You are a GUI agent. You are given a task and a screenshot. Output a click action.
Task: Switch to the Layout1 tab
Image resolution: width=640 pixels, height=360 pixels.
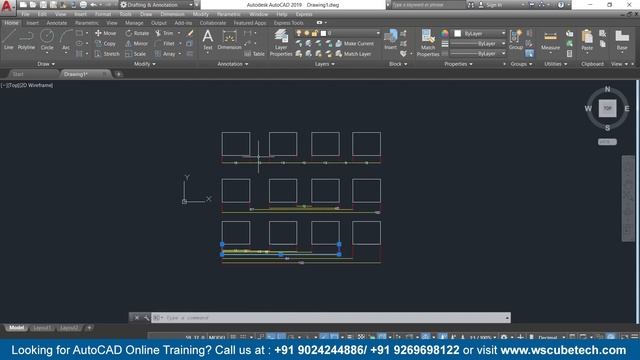pos(42,327)
